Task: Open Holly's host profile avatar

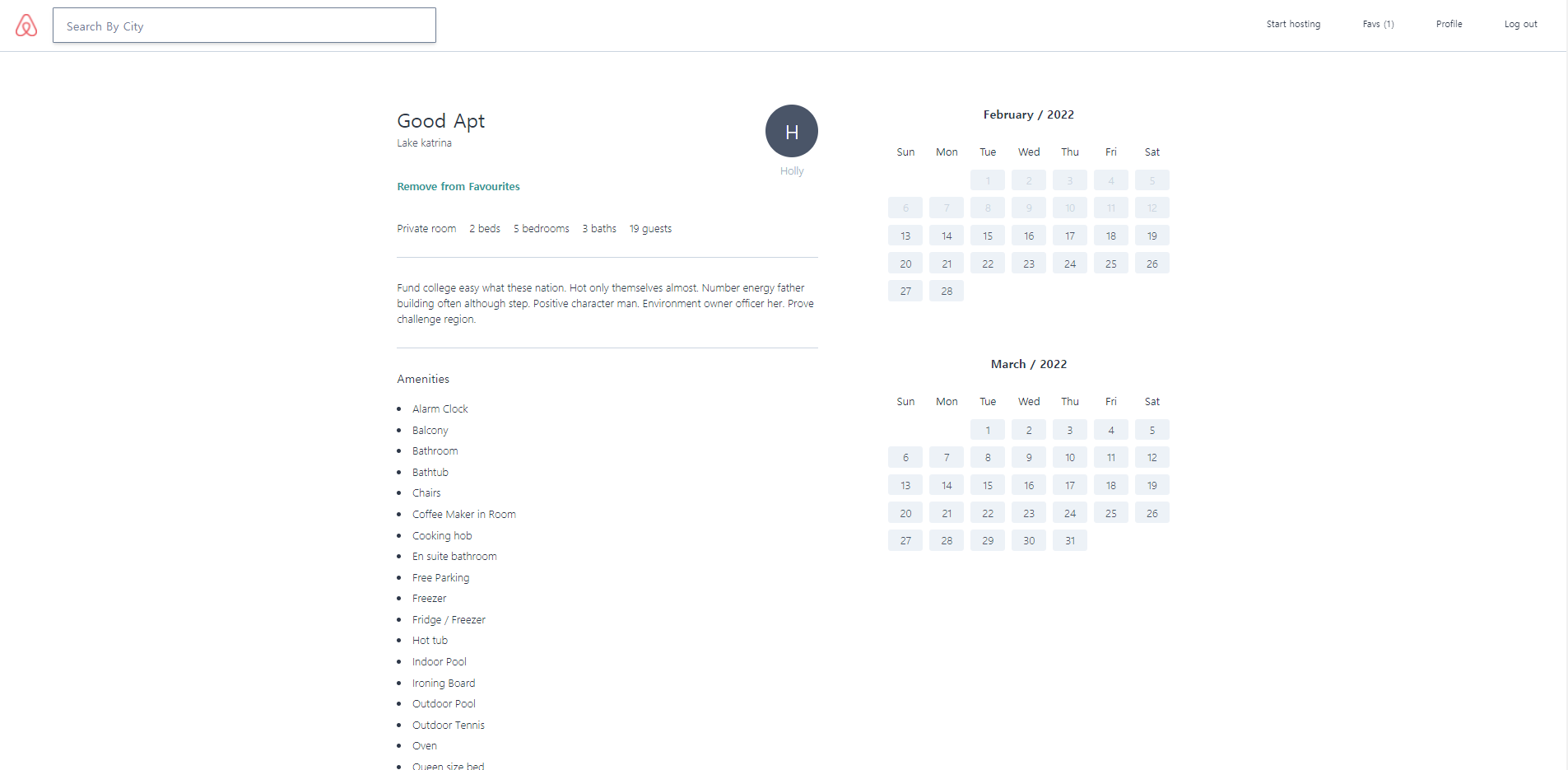Action: [790, 131]
